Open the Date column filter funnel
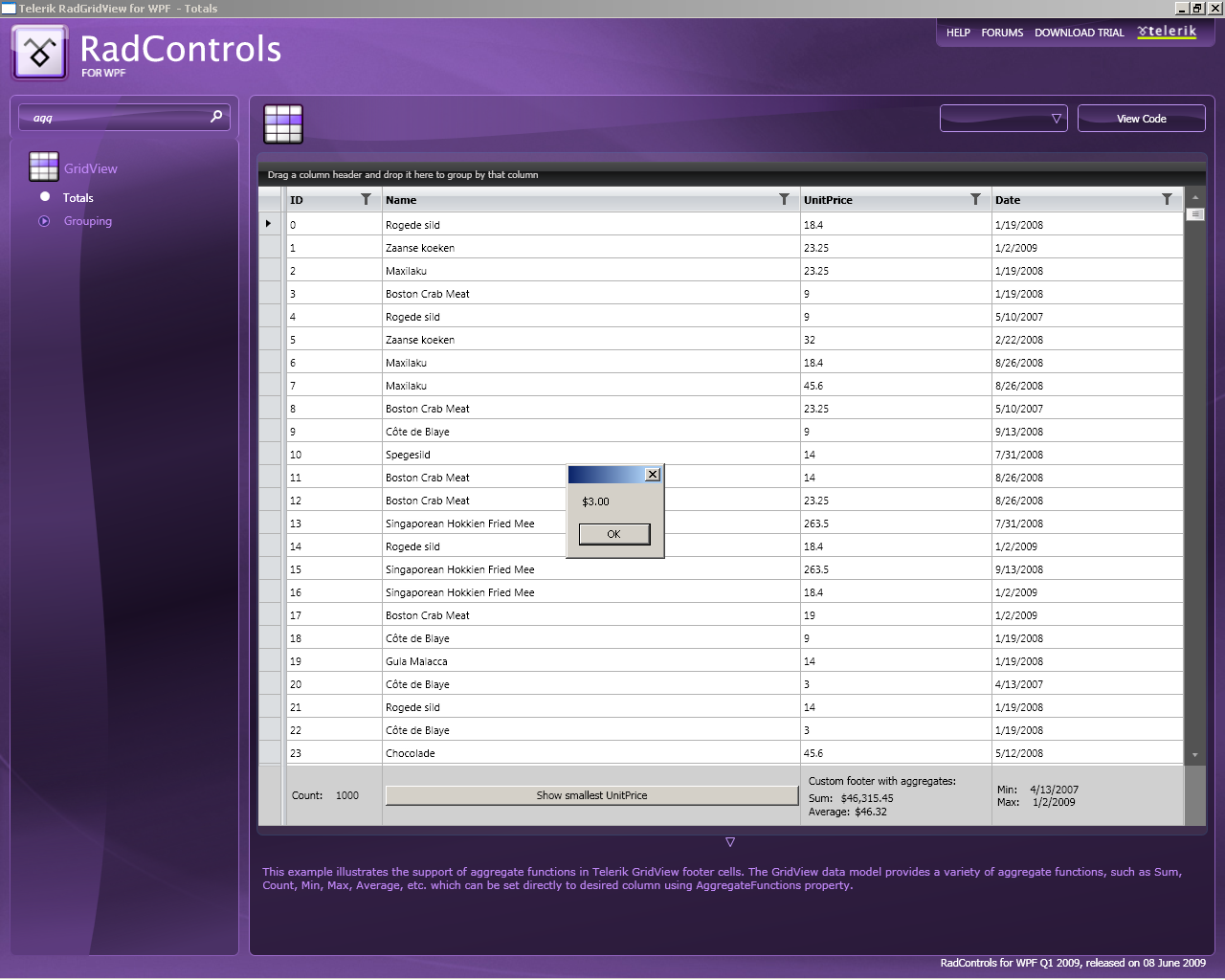 (1167, 199)
